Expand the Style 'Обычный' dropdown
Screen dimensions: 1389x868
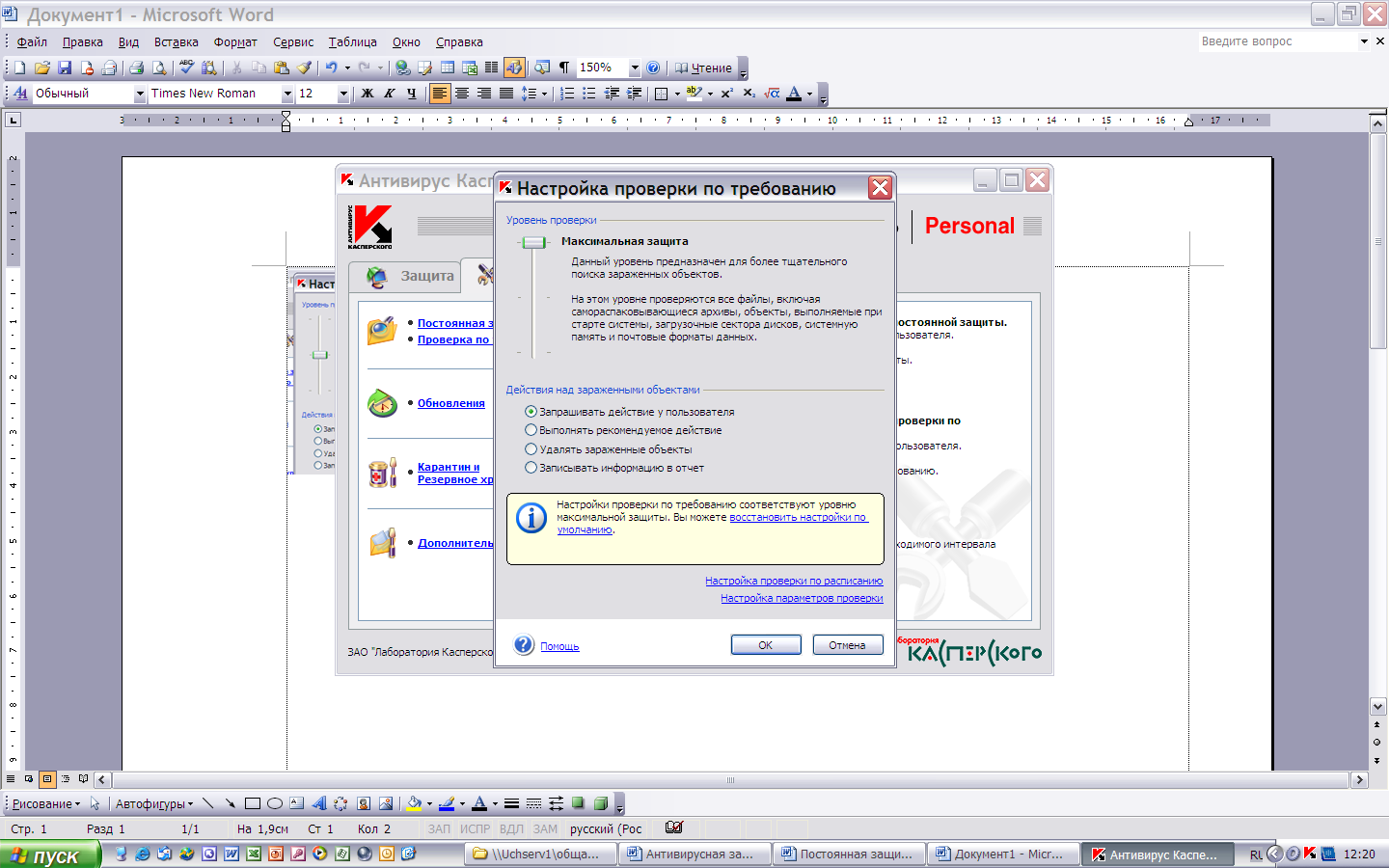(x=140, y=94)
